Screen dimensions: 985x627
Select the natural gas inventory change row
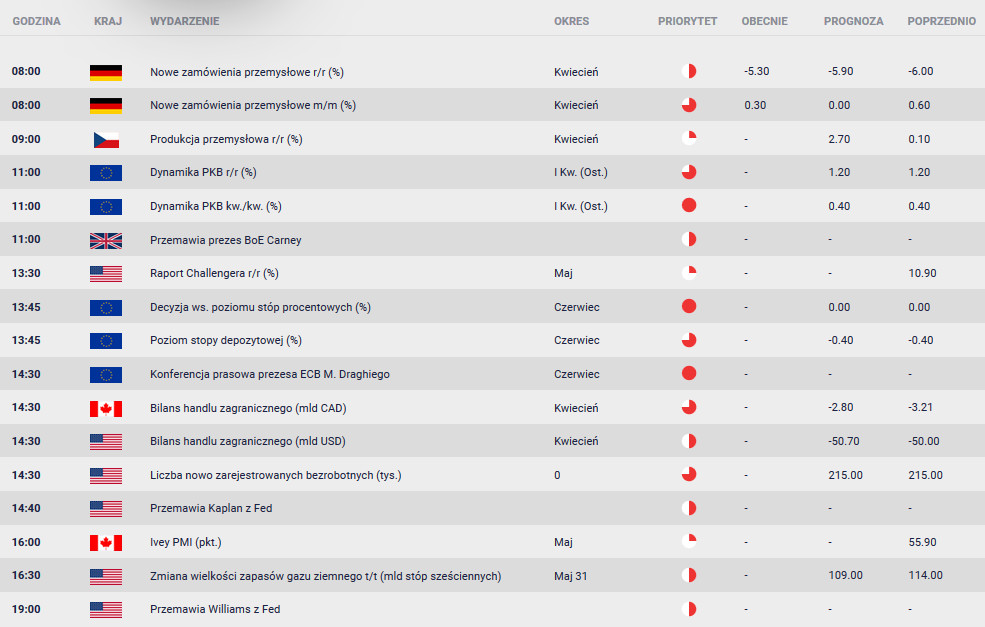492,575
